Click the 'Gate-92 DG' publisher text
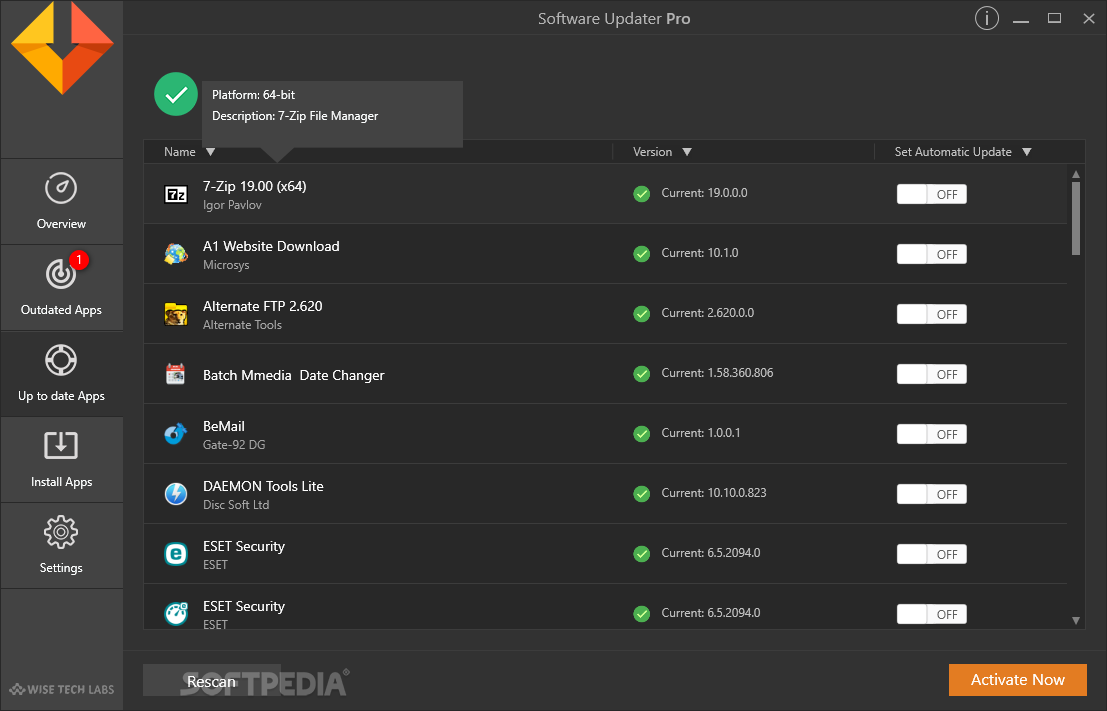 (234, 445)
